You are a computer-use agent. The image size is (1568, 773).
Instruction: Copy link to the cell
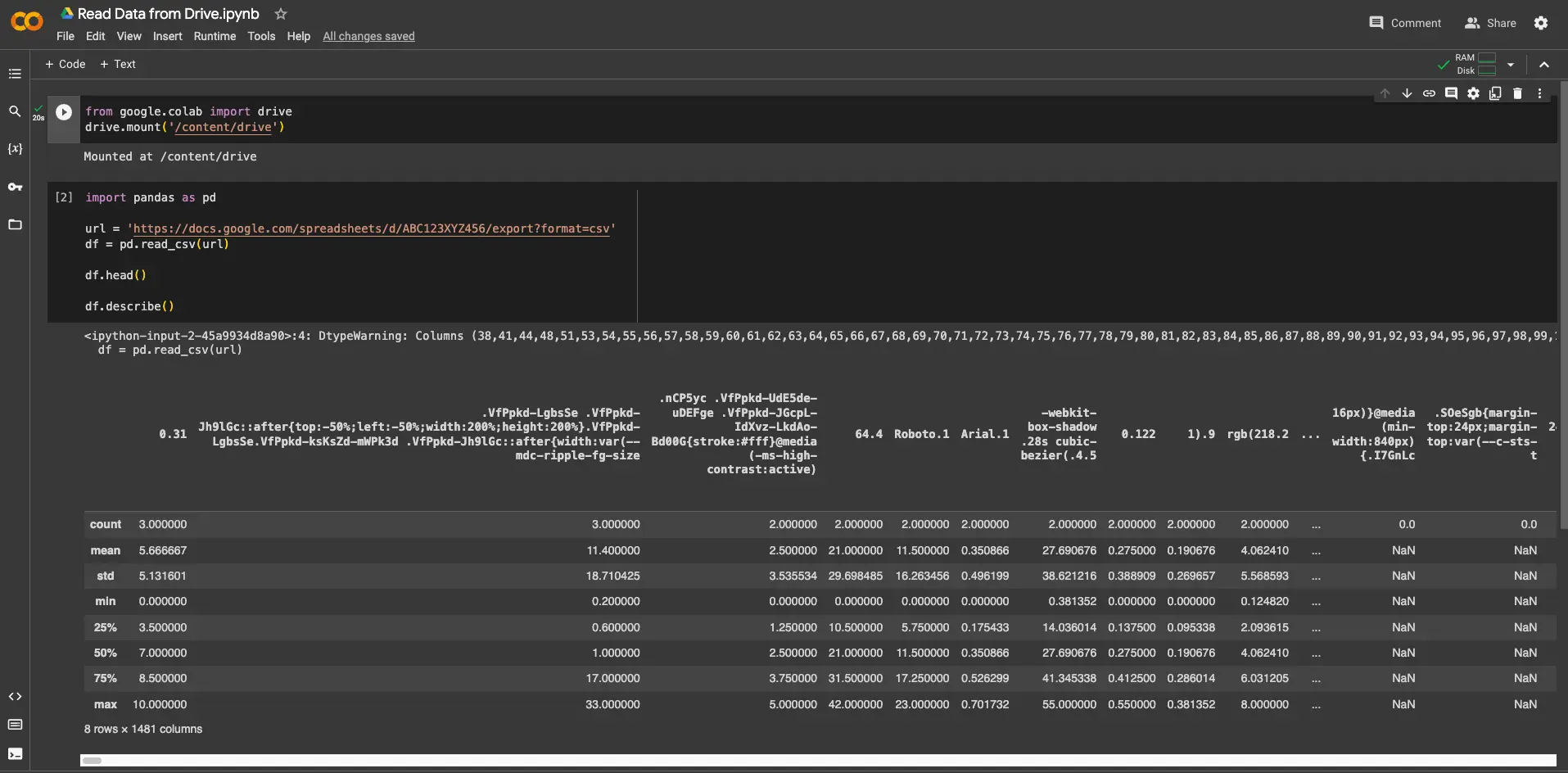1430,93
